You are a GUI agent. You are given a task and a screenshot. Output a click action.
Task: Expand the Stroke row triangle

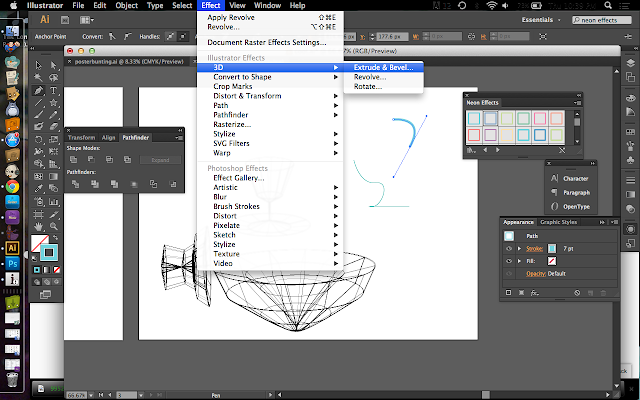(x=519, y=249)
